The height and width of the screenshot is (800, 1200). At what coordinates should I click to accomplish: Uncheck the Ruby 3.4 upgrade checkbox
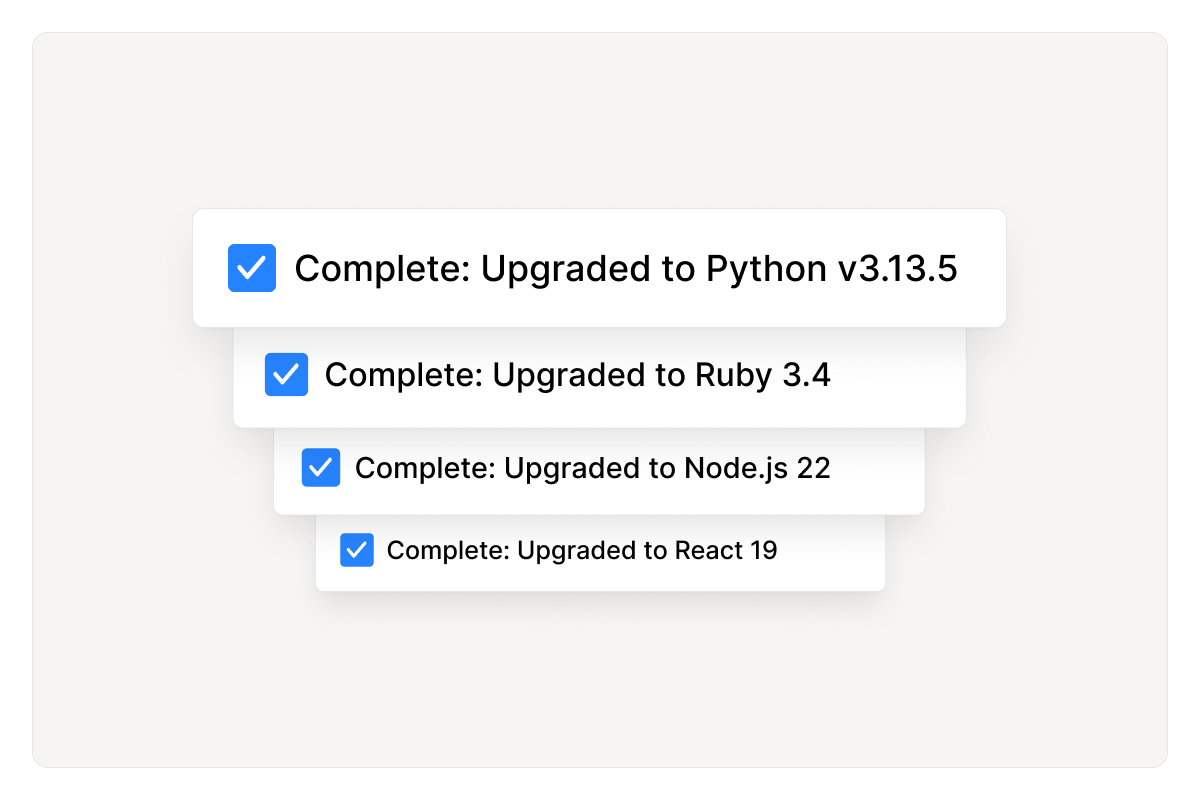click(286, 374)
